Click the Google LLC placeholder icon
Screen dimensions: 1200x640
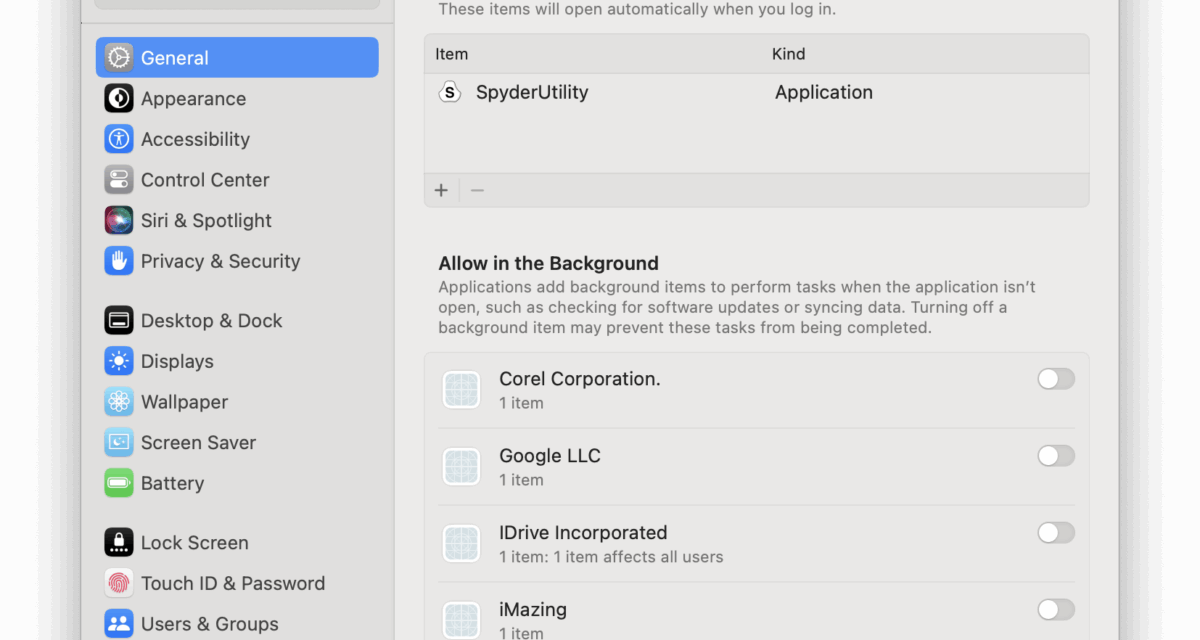coord(462,466)
